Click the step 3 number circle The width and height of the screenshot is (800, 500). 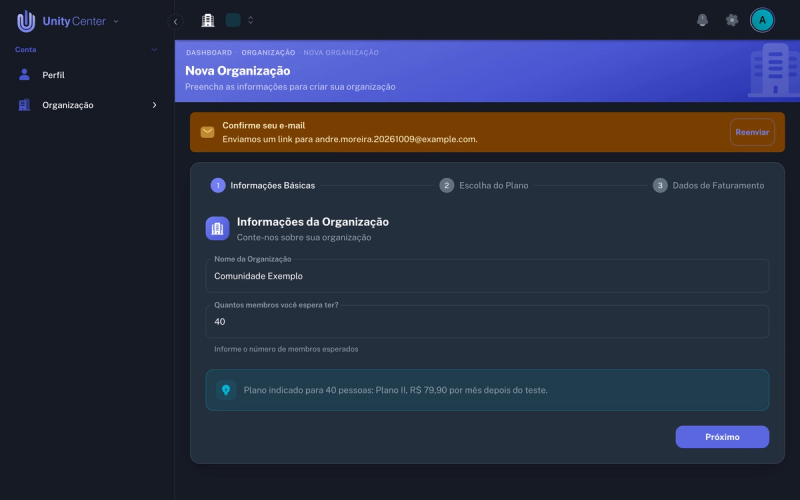[660, 185]
